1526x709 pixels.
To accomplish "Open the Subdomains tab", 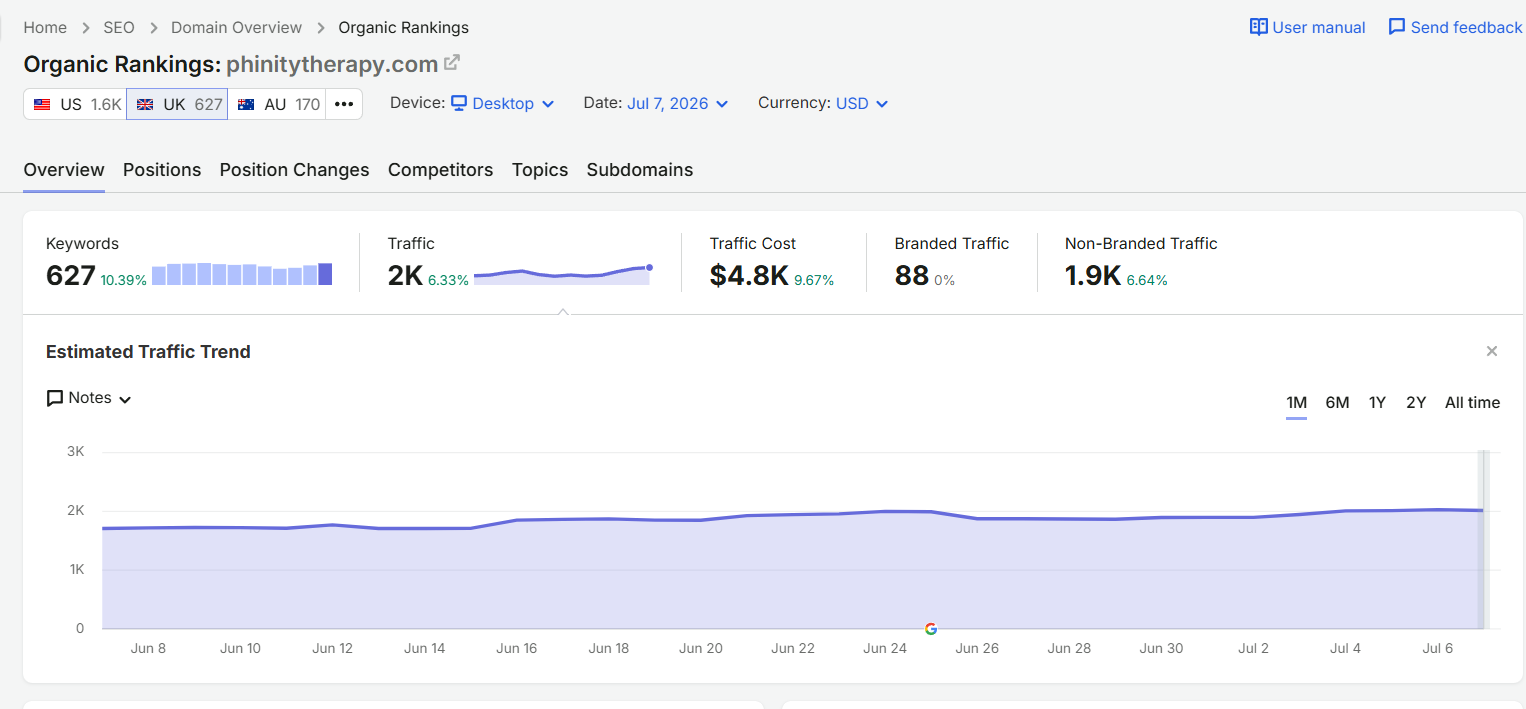I will [640, 170].
